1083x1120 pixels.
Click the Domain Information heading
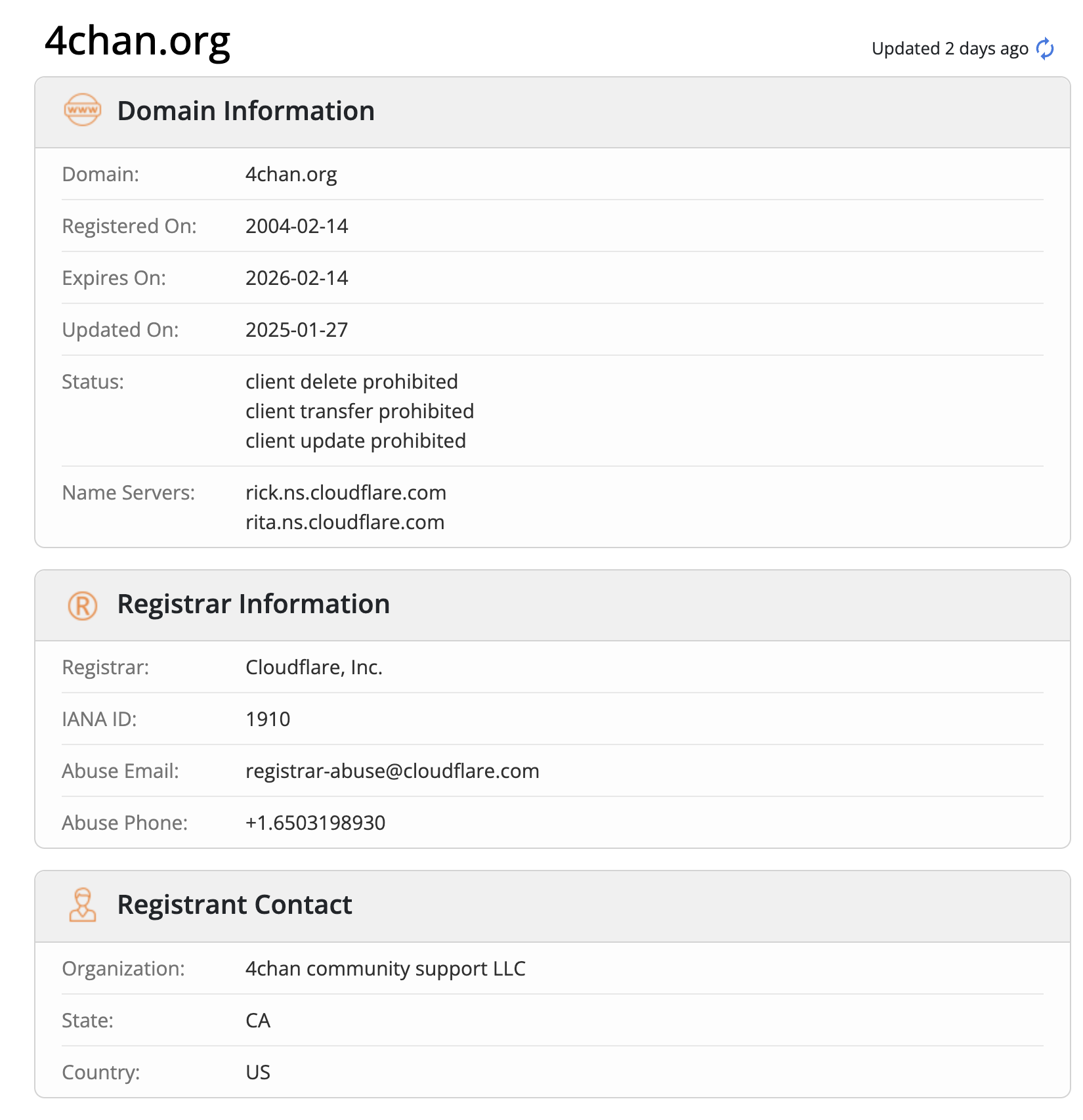coord(246,111)
